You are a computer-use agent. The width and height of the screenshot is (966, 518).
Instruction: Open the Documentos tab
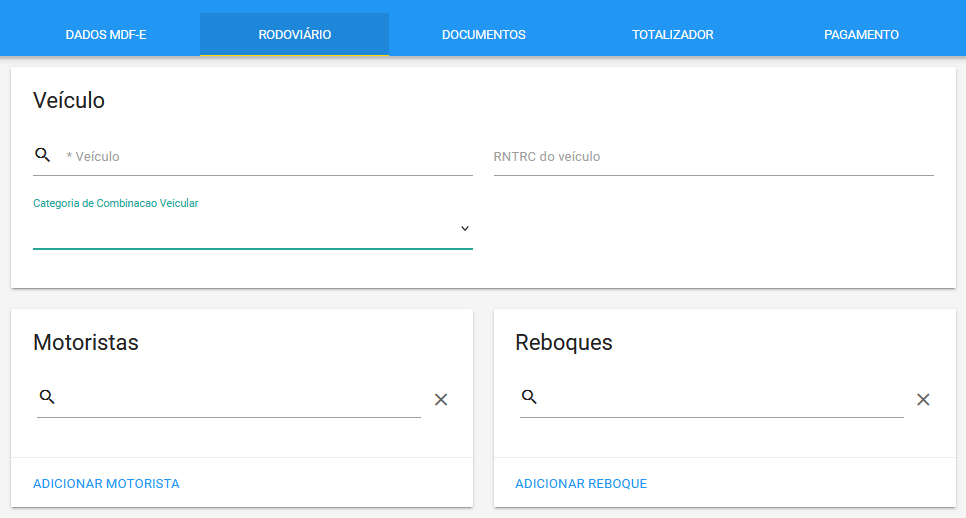(484, 35)
